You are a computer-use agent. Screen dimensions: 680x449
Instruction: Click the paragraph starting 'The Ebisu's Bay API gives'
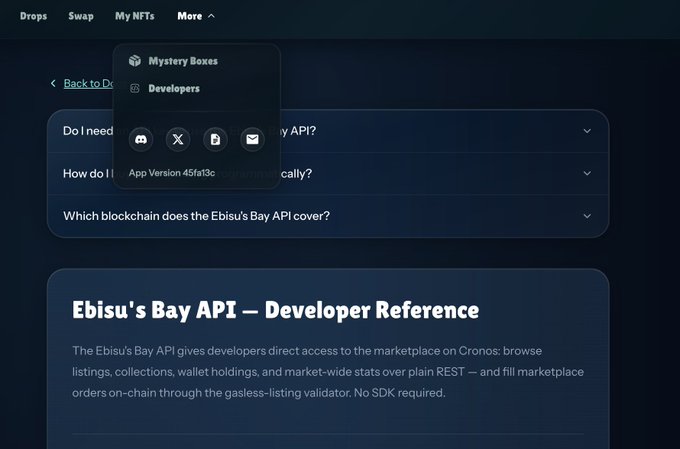(328, 372)
